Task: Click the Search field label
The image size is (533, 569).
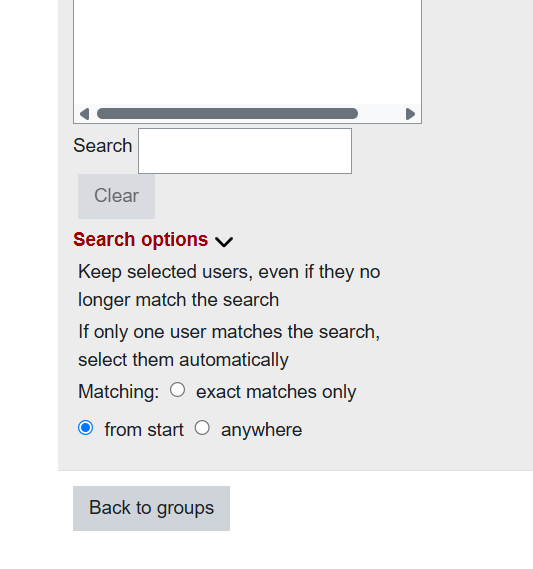Action: 103,146
